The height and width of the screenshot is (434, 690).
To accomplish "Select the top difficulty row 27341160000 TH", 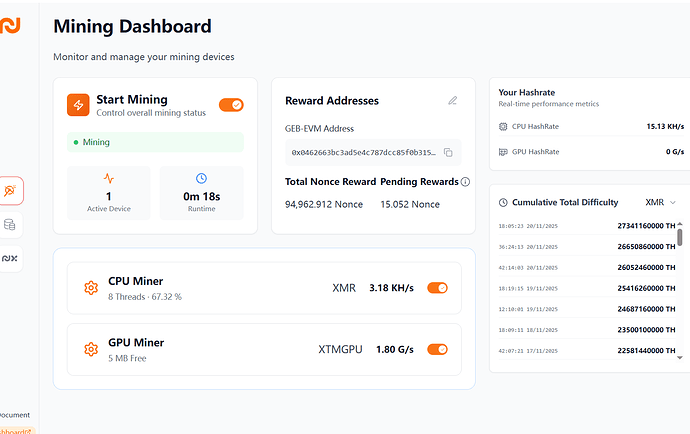I will (x=585, y=227).
